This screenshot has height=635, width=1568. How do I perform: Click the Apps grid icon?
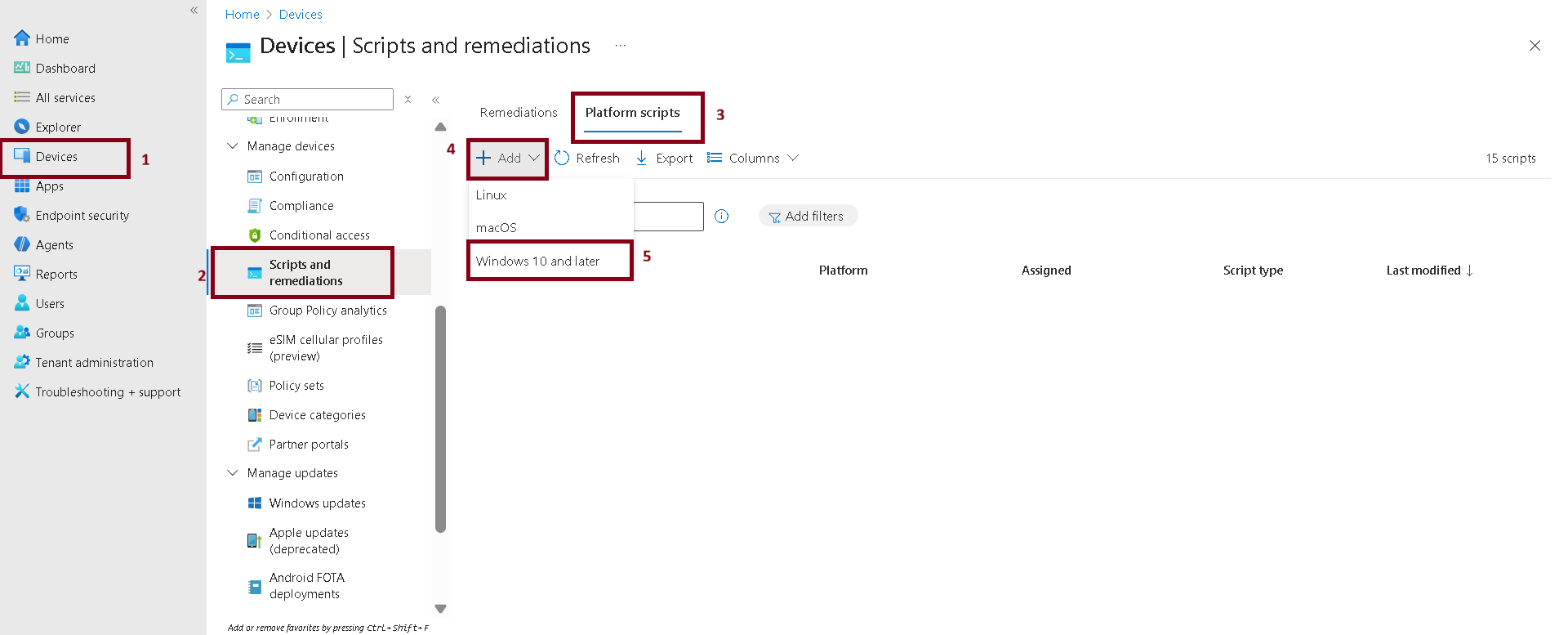22,186
